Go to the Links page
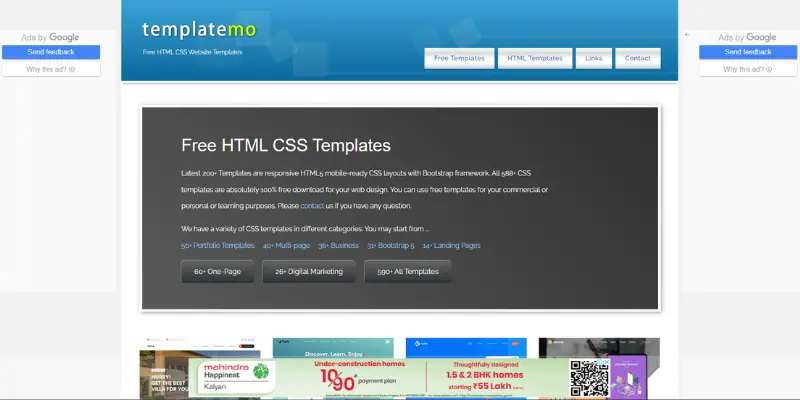The width and height of the screenshot is (800, 400). (593, 58)
